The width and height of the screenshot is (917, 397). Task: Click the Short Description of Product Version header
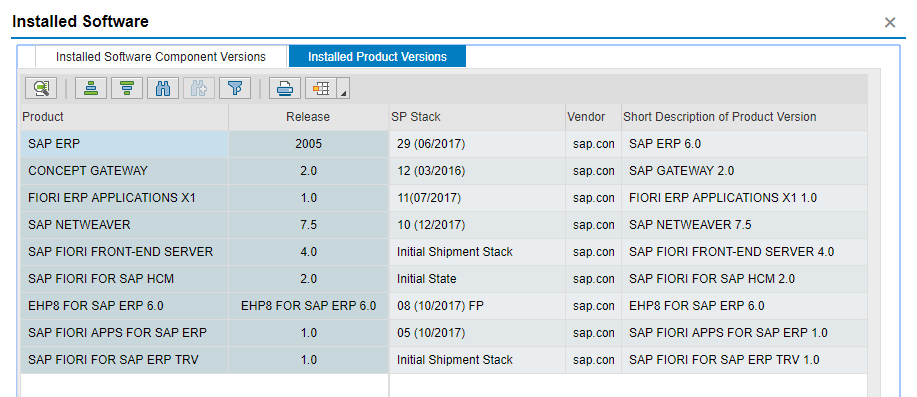pyautogui.click(x=744, y=117)
